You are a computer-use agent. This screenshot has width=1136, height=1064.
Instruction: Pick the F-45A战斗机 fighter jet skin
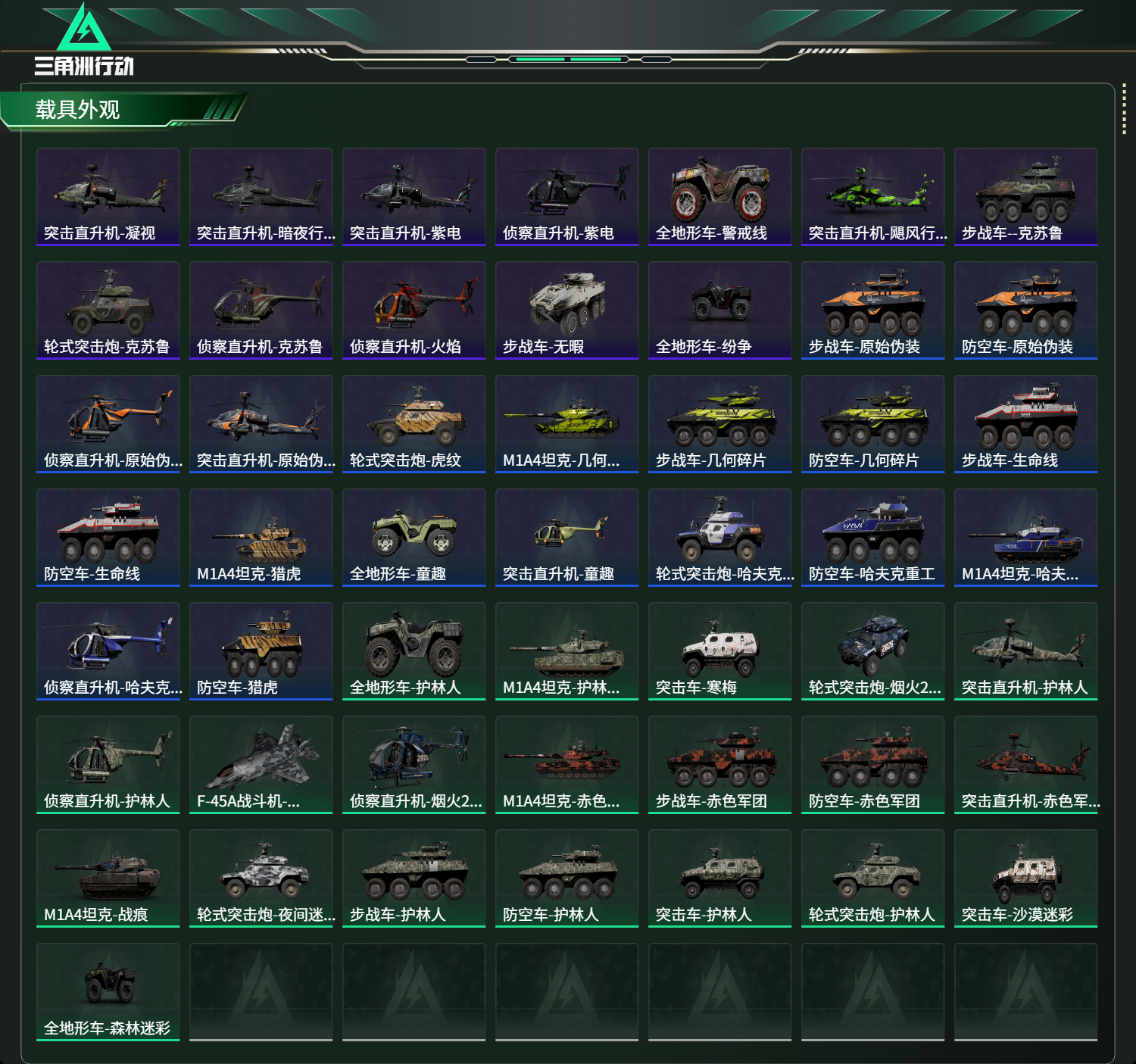(261, 765)
